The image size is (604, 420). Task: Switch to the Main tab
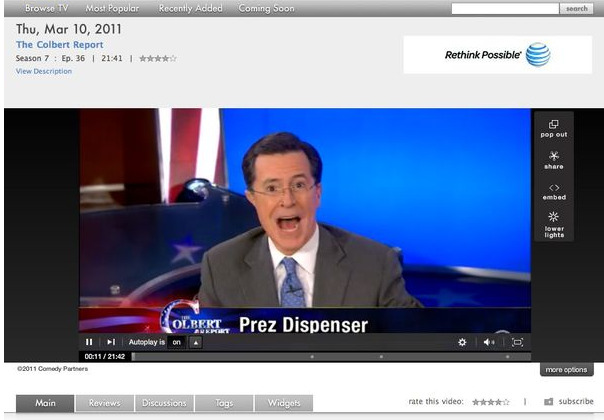[45, 403]
